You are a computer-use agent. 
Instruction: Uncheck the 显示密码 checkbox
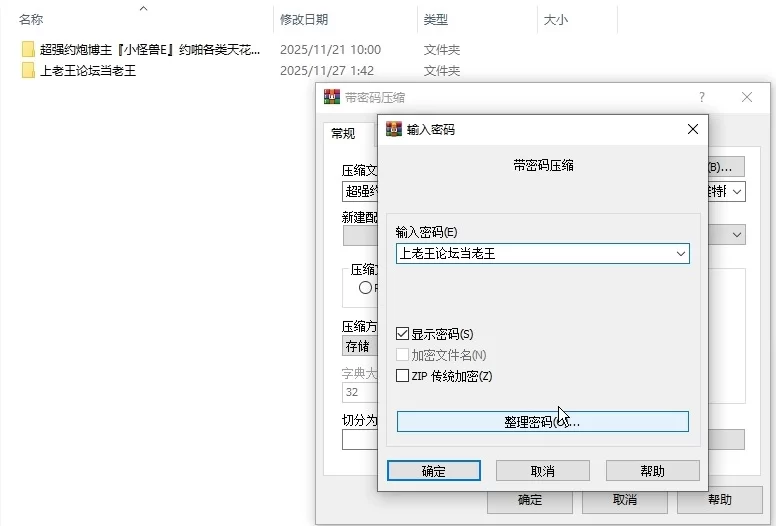[403, 334]
